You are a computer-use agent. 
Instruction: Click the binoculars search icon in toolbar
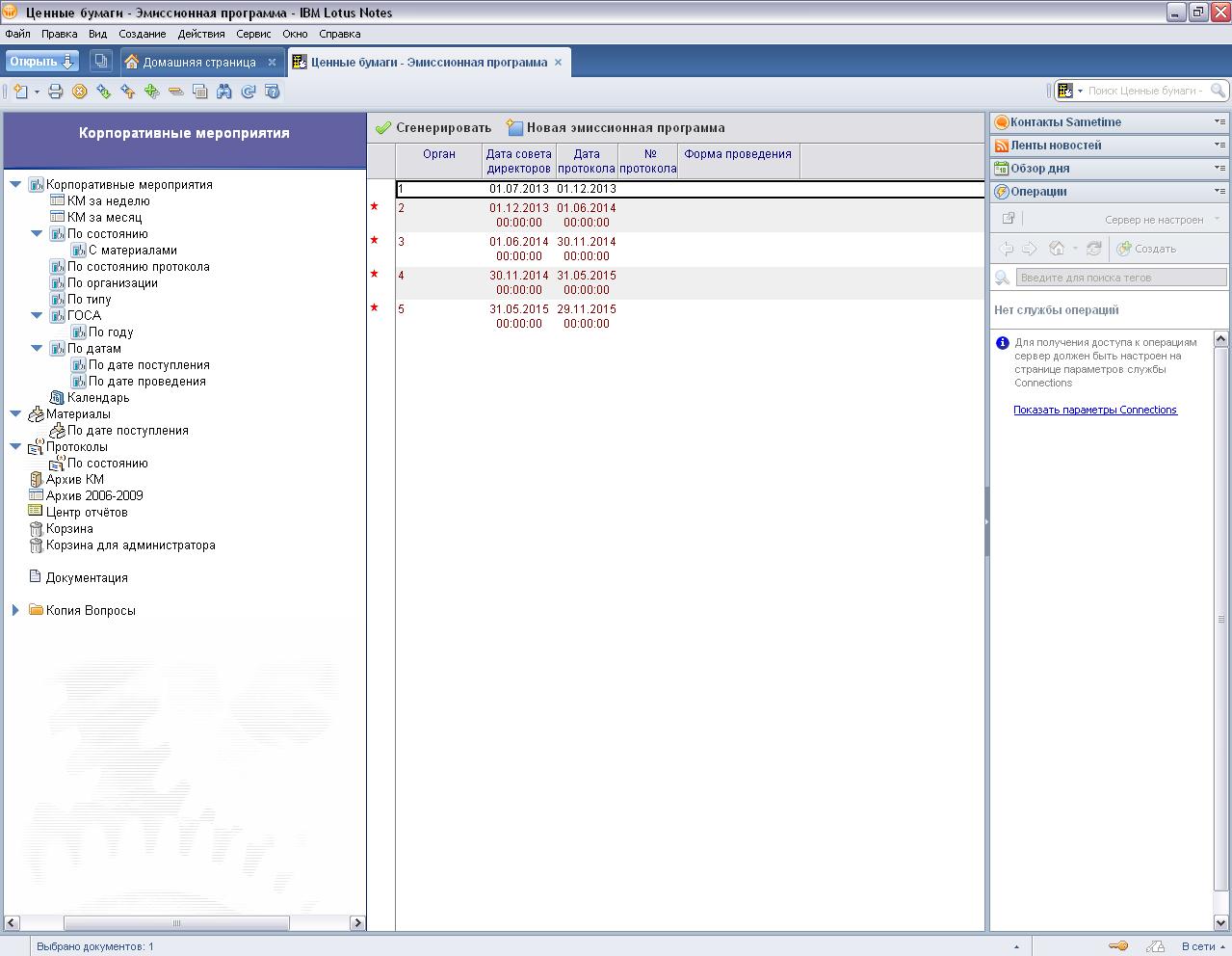click(x=224, y=92)
